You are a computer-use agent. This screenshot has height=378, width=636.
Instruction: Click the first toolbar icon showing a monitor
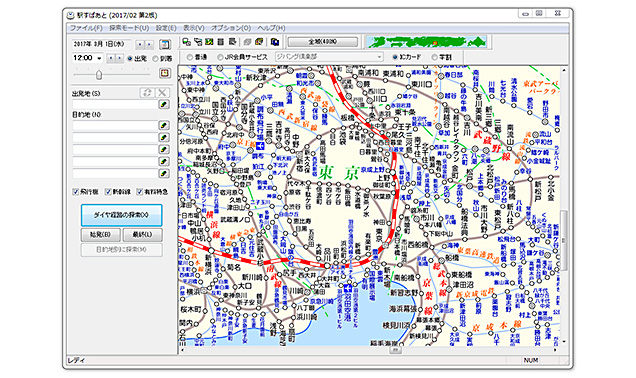(x=187, y=42)
